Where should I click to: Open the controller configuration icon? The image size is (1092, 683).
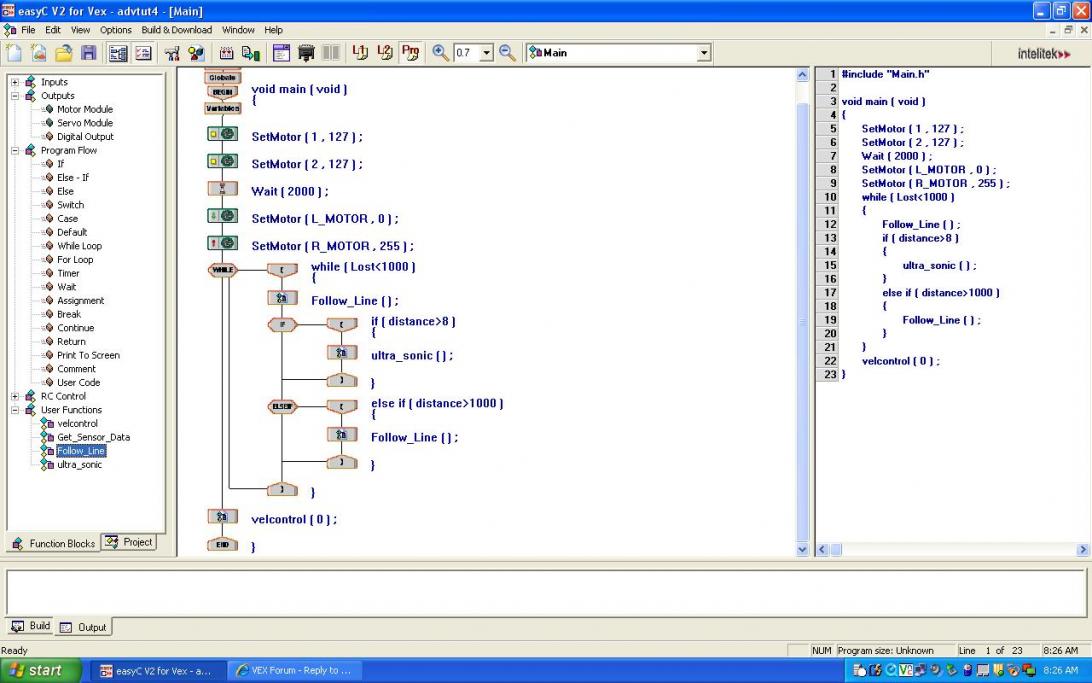tap(172, 53)
